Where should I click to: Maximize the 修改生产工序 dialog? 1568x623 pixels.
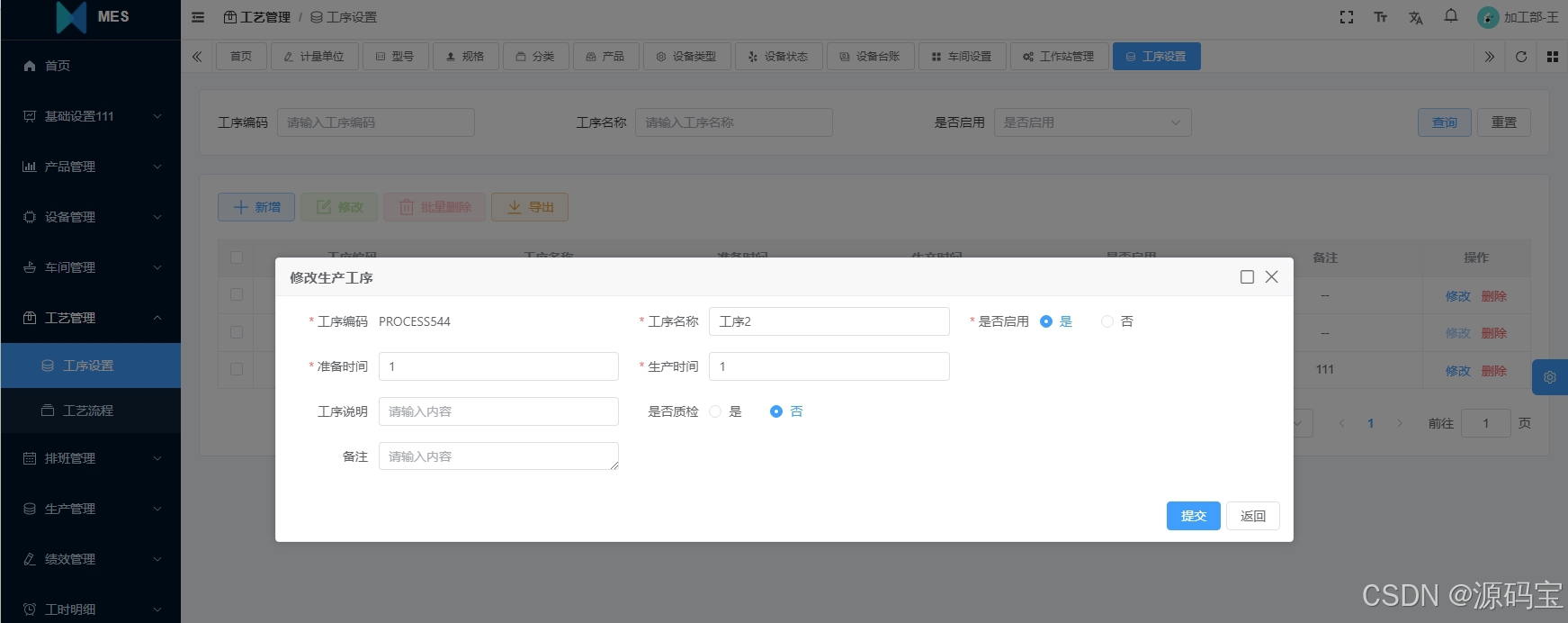click(1247, 277)
